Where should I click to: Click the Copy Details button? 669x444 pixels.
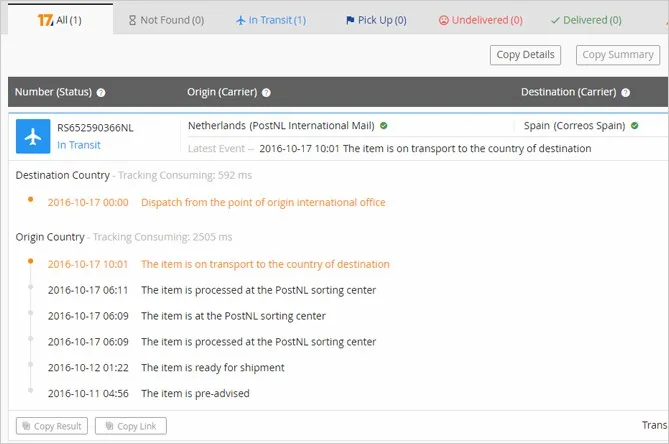pyautogui.click(x=525, y=55)
